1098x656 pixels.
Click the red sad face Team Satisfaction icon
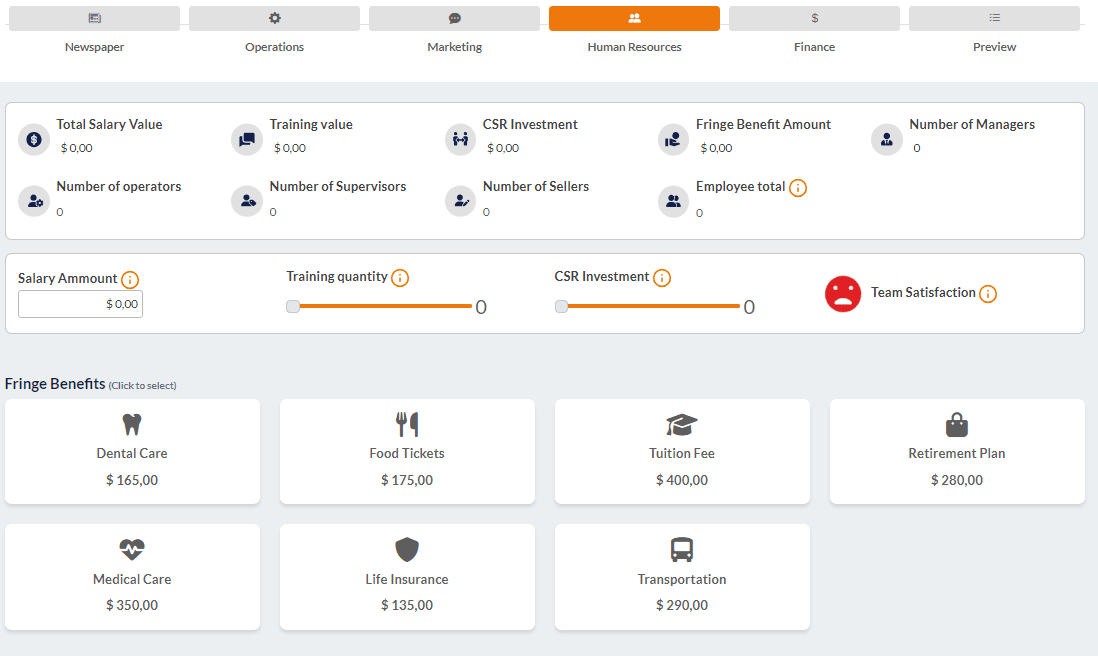[843, 293]
